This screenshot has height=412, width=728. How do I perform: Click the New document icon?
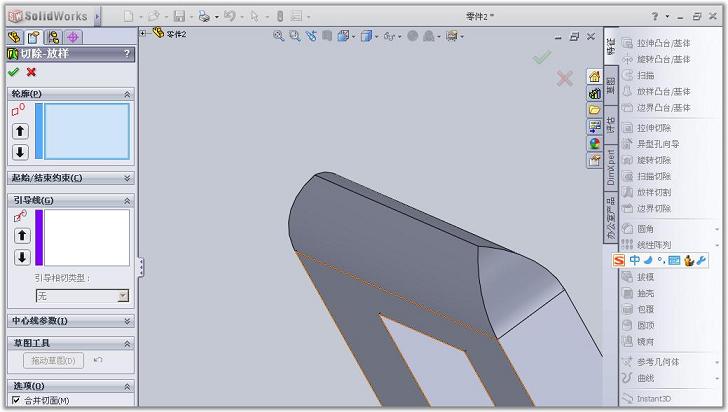point(128,16)
